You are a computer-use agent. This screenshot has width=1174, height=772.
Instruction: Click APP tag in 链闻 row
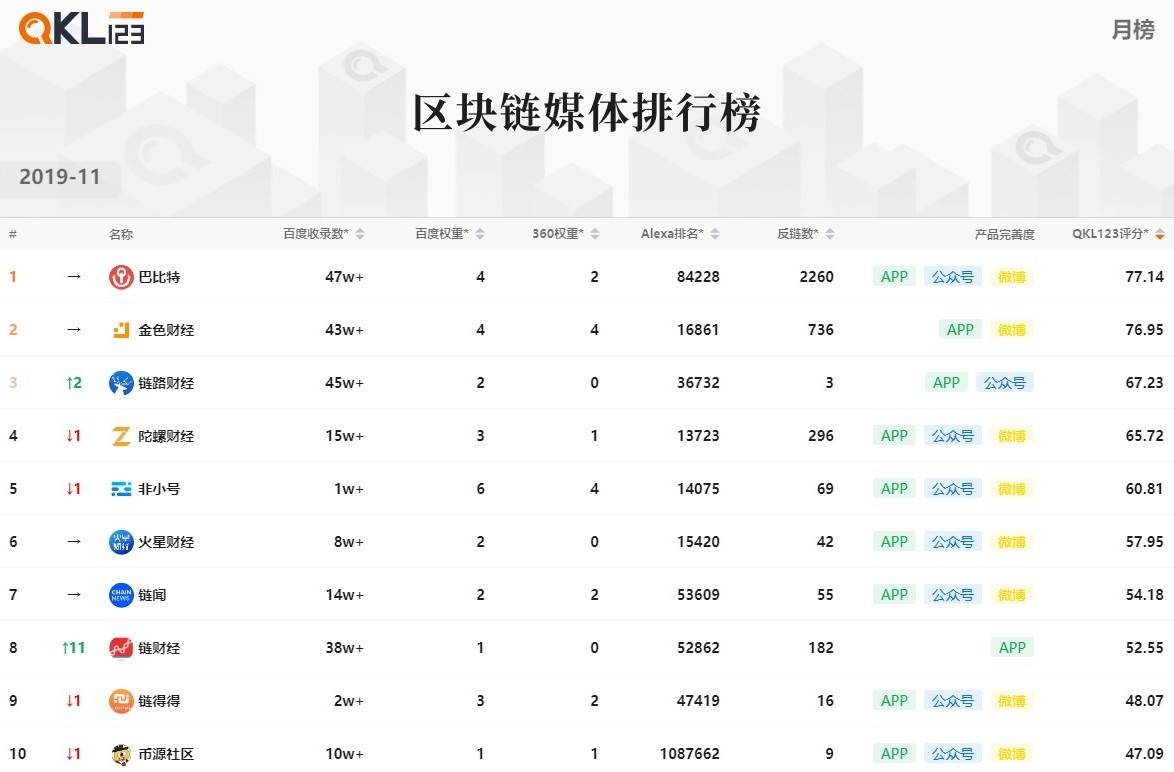(894, 595)
